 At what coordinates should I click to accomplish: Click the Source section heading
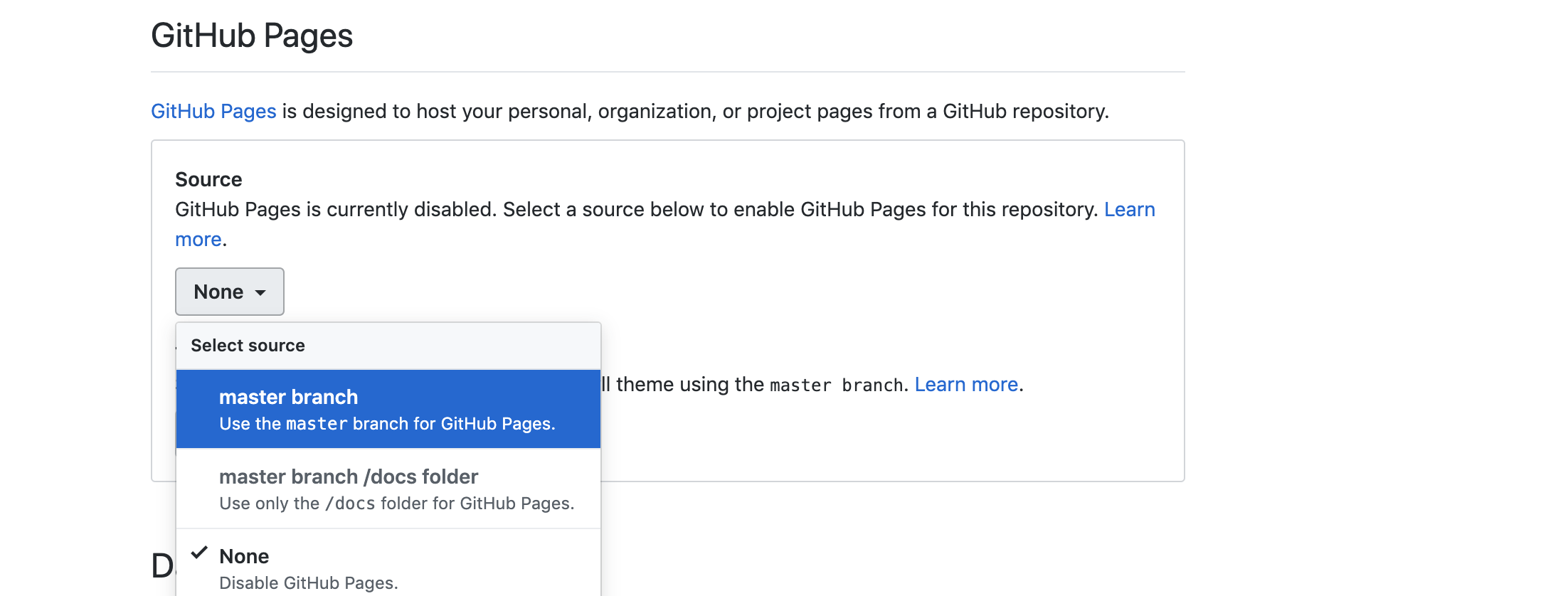(208, 179)
